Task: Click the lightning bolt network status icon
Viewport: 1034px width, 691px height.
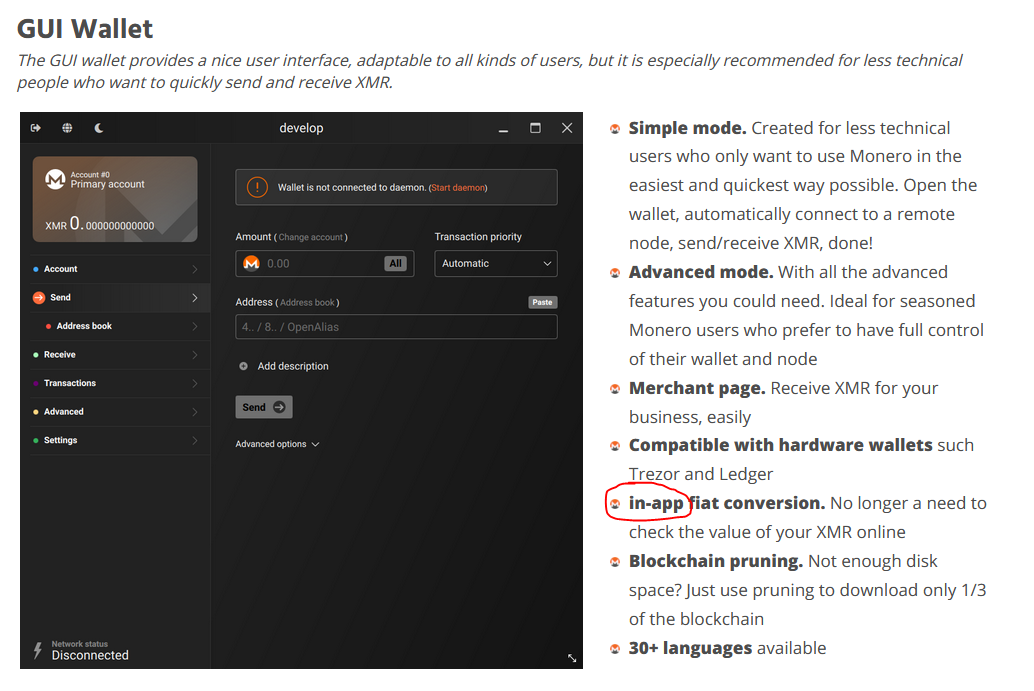Action: 38,650
